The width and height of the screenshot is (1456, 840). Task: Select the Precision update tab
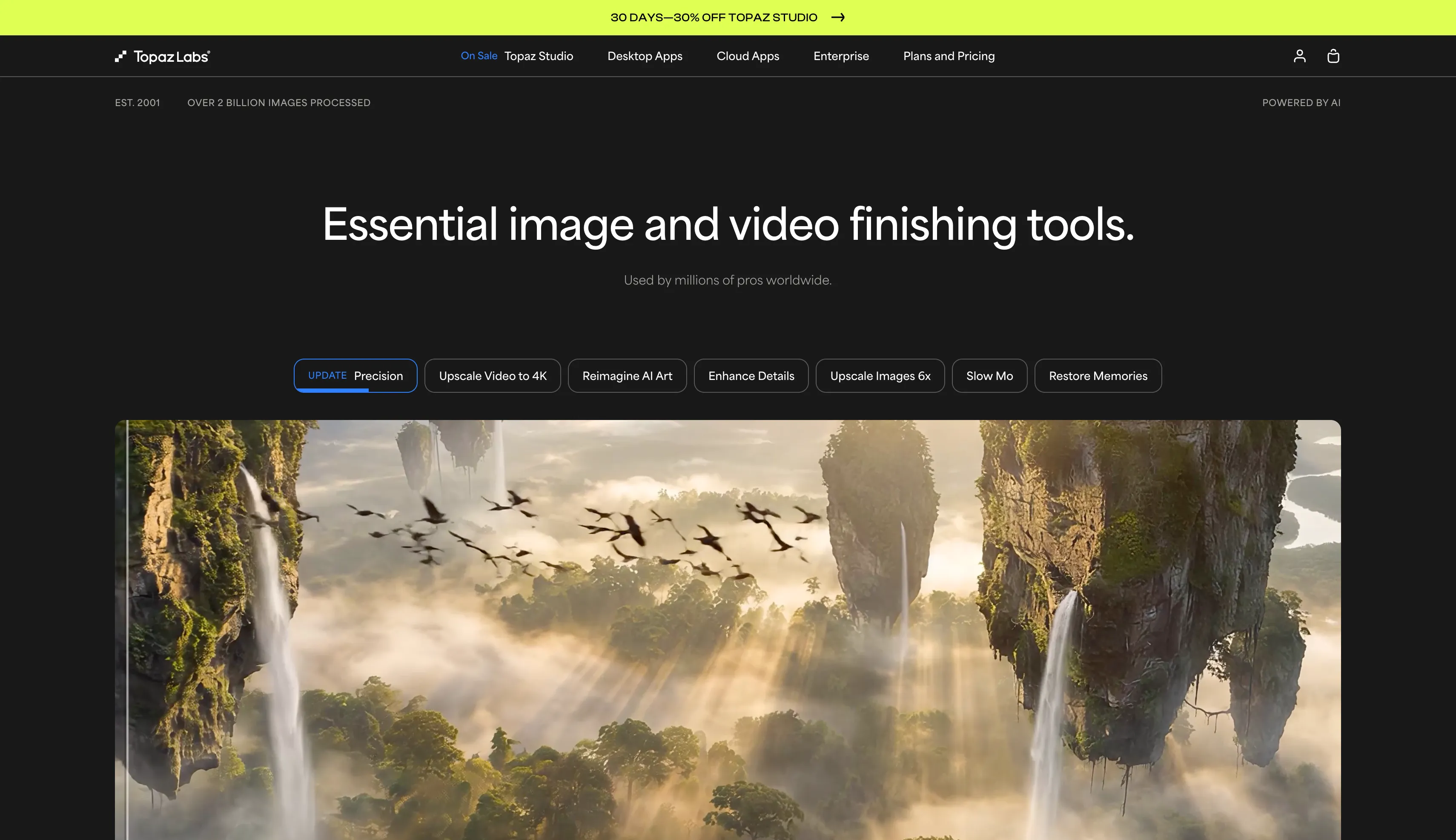click(355, 376)
